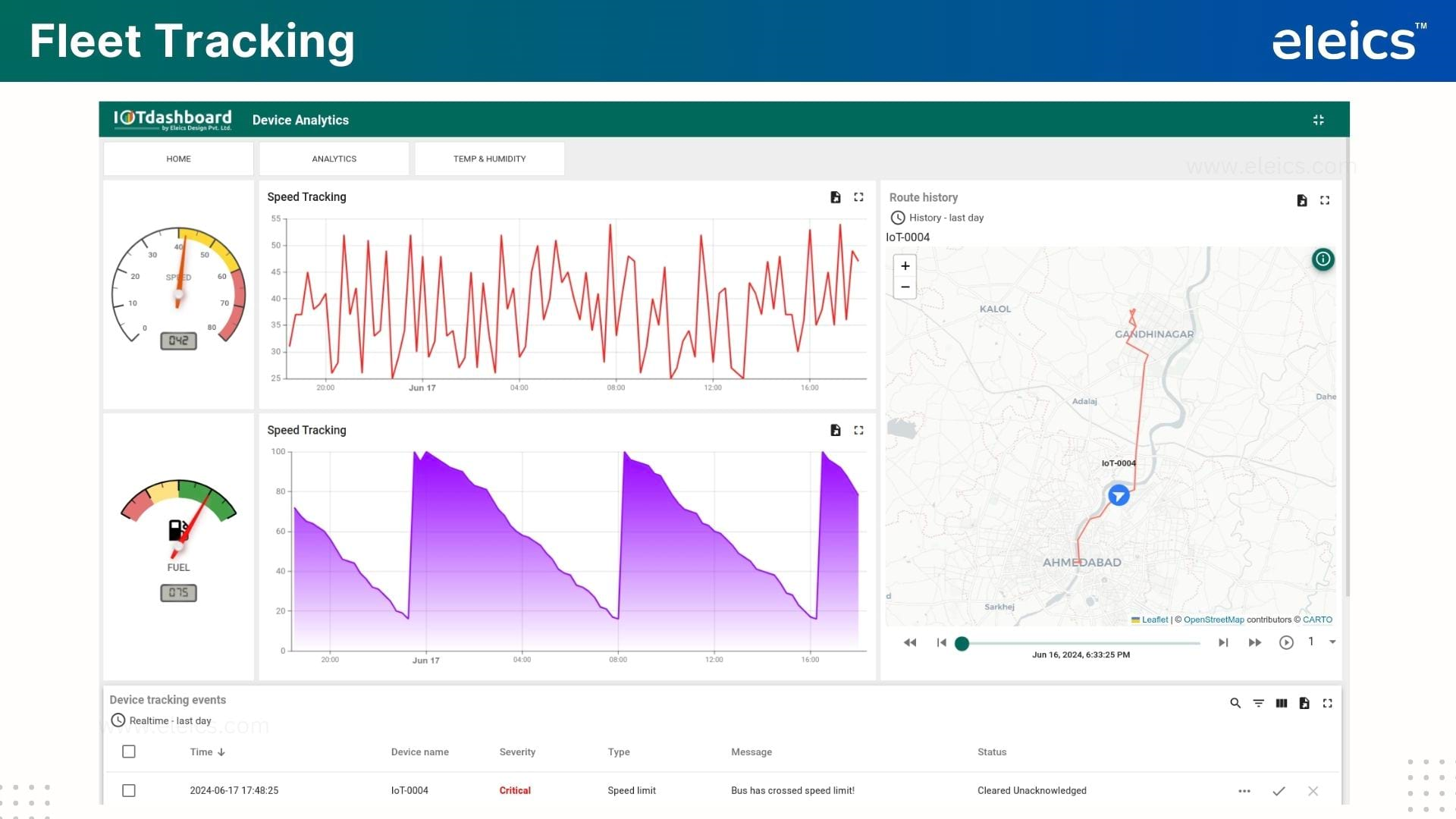1456x819 pixels.
Task: Sort events by the Severity column
Action: coord(517,752)
